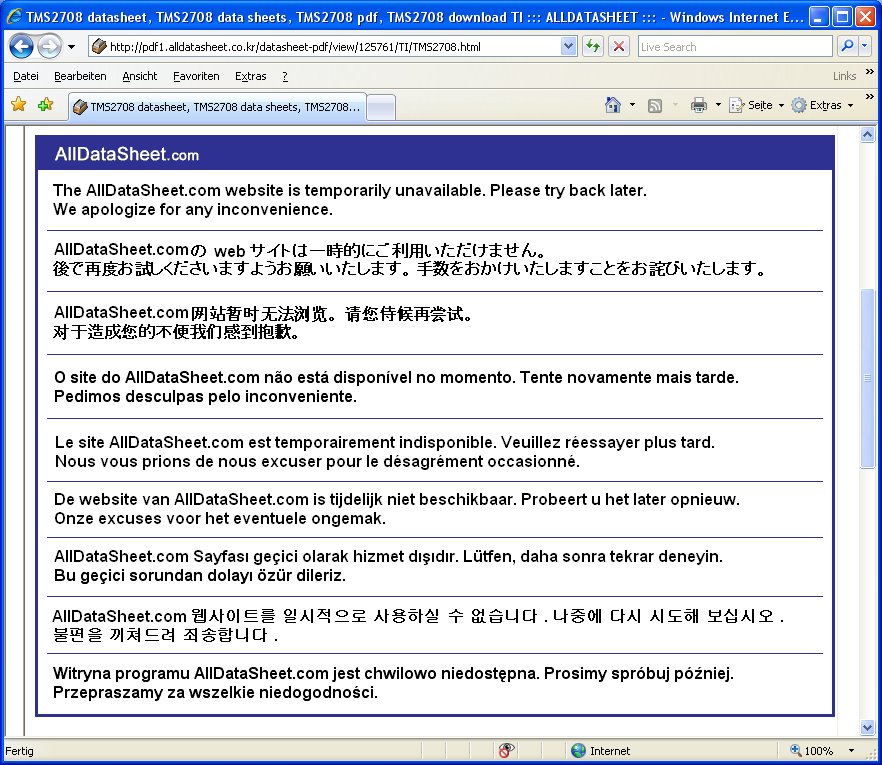Expand the address bar history dropdown
This screenshot has height=765, width=882.
point(569,47)
